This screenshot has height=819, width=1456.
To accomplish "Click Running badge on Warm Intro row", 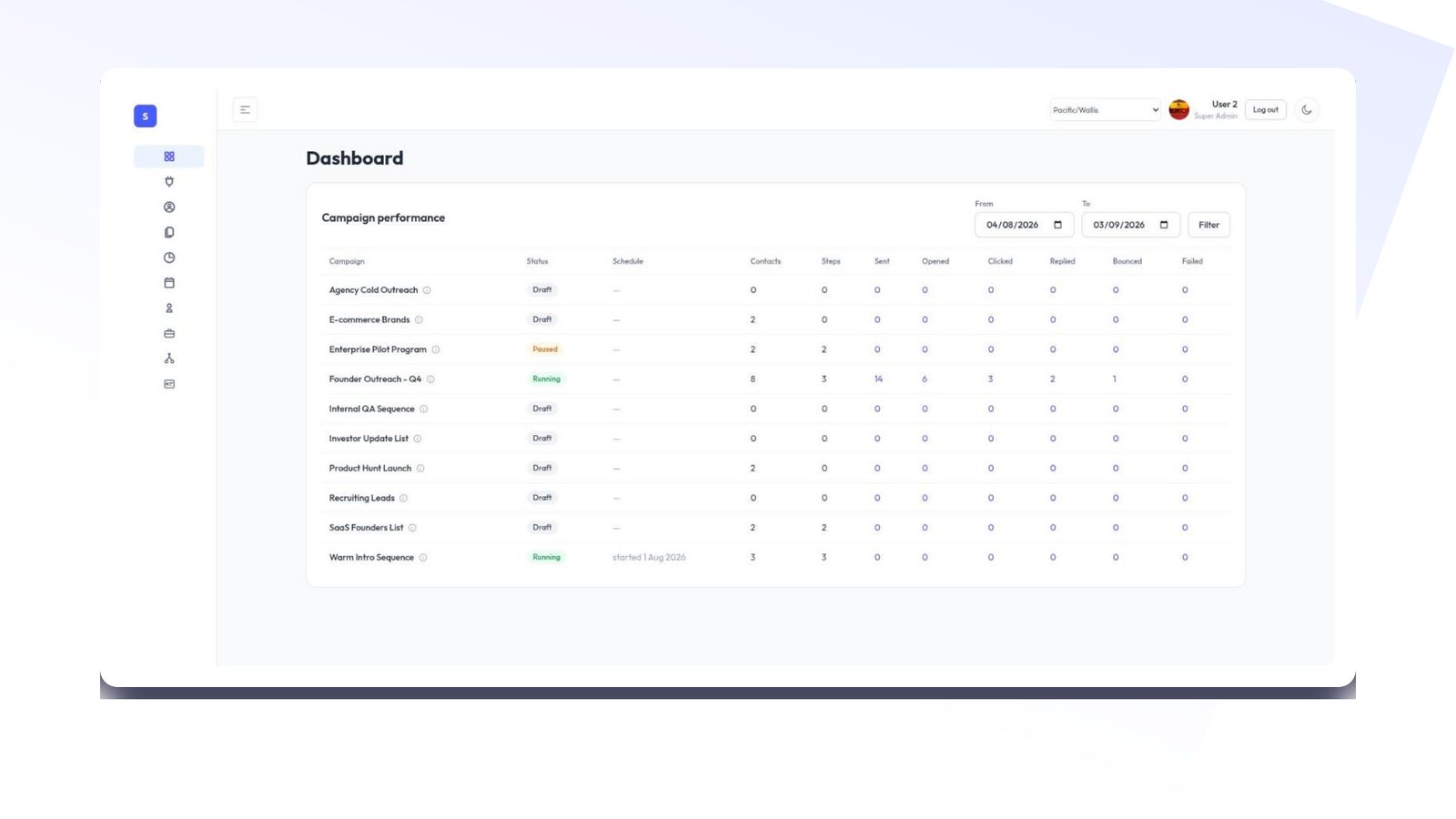I will [x=546, y=558].
